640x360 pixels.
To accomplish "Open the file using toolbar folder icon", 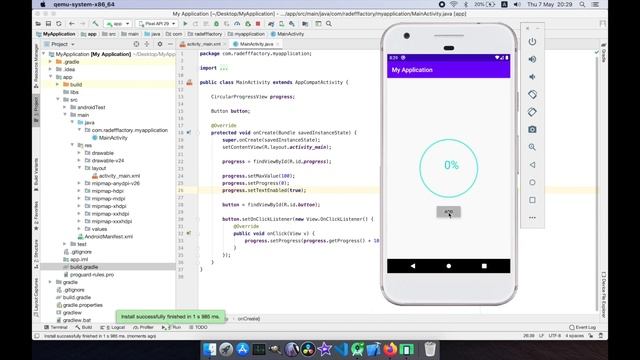I will tap(38, 24).
